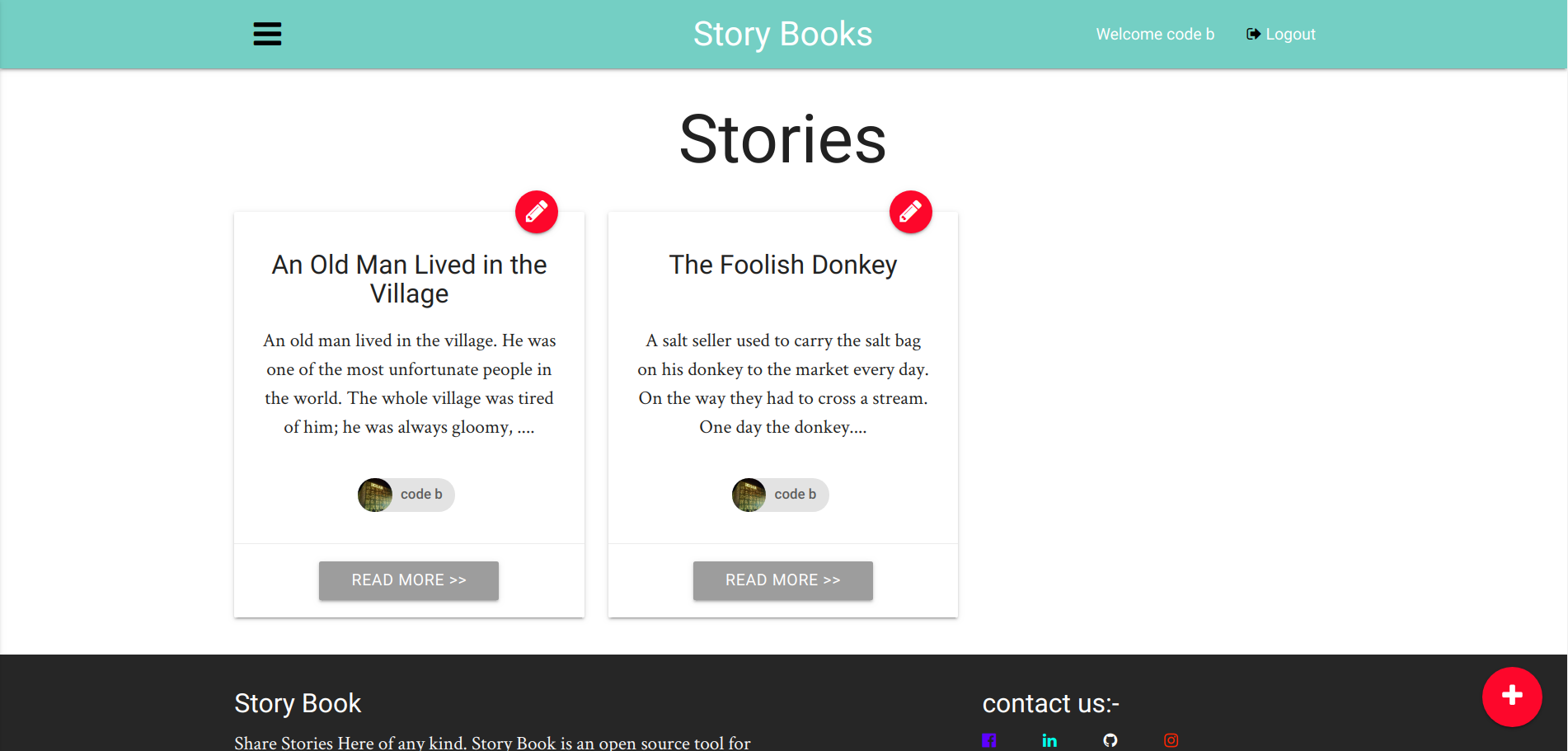Open the Facebook page from footer
Image resolution: width=1568 pixels, height=751 pixels.
tap(988, 739)
